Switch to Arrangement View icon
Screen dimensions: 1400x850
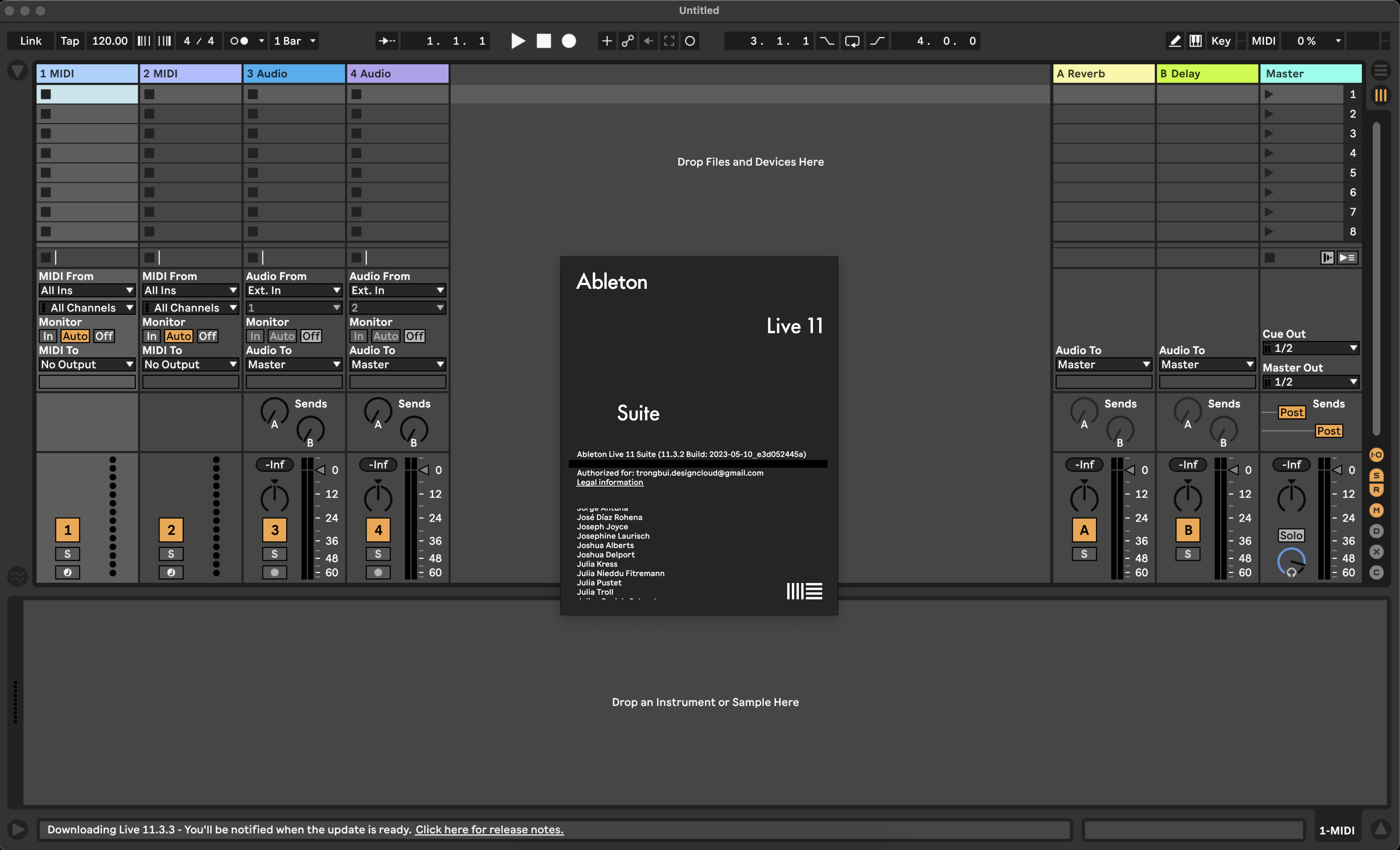click(x=1381, y=71)
